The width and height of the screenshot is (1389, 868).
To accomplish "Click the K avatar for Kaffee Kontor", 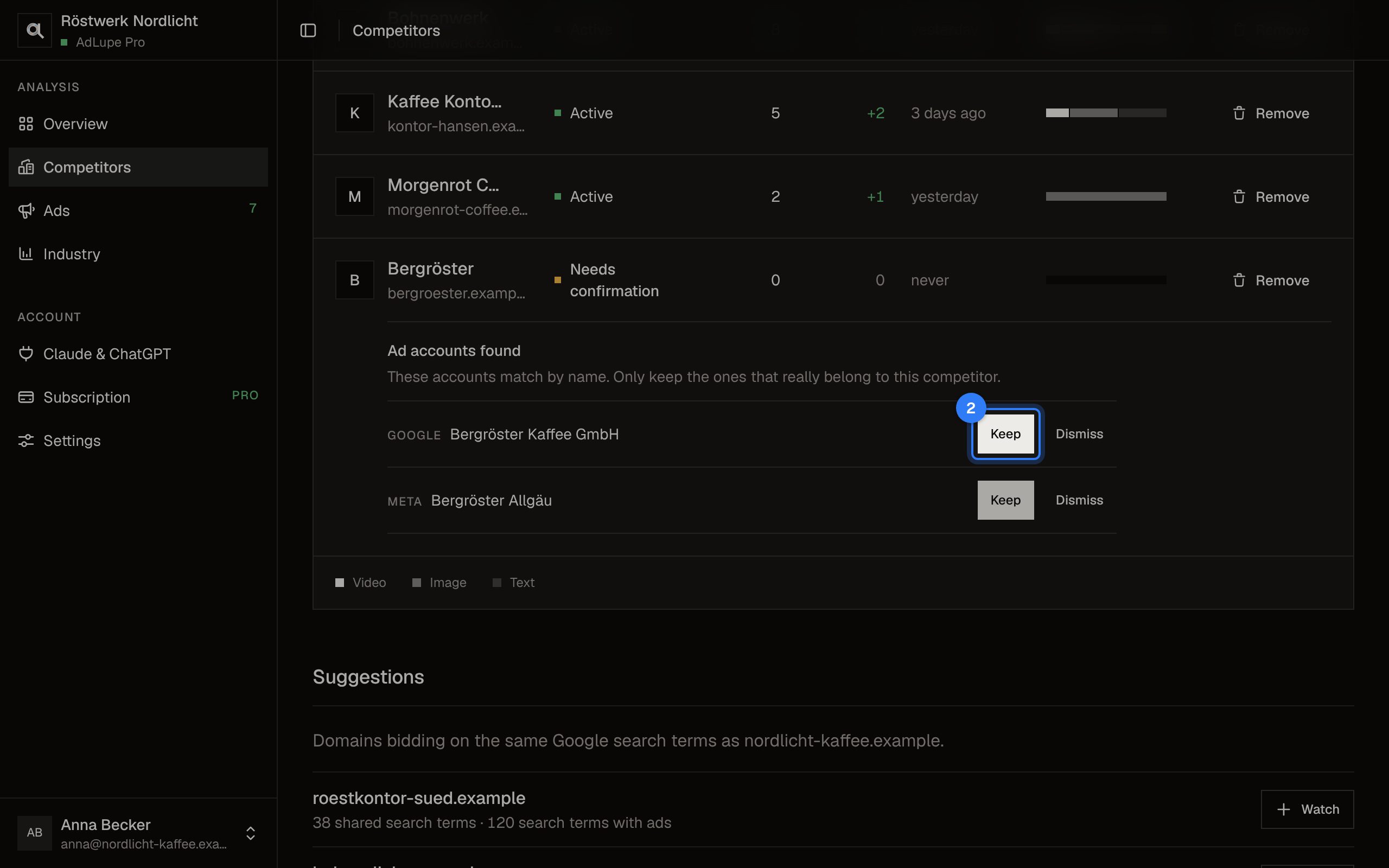I will (355, 113).
